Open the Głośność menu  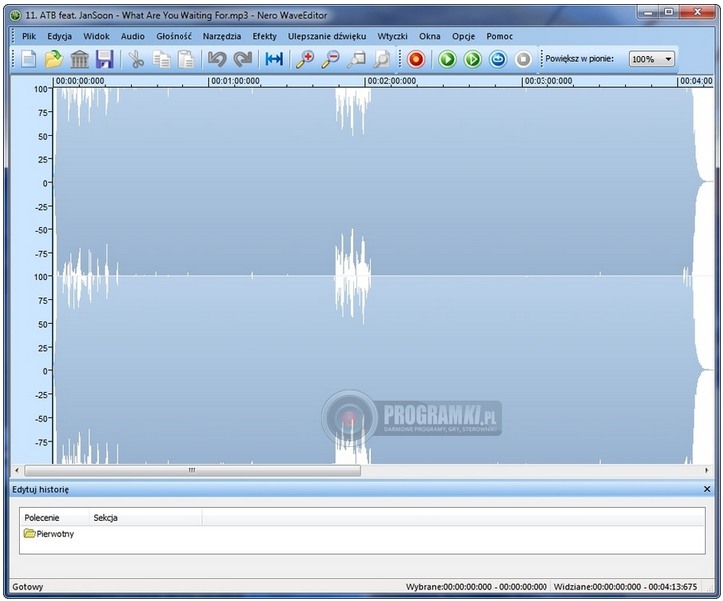pyautogui.click(x=174, y=36)
